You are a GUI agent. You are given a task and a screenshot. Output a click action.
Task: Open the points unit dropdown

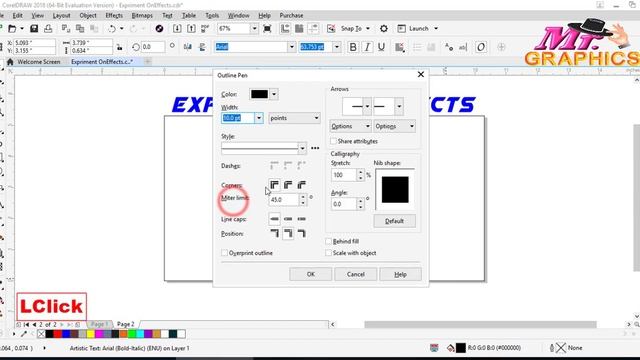pyautogui.click(x=294, y=118)
